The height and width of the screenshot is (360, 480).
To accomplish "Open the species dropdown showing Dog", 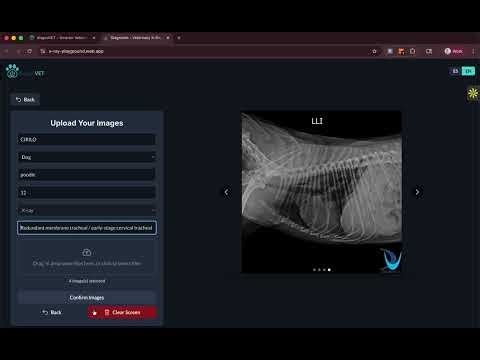I will coord(87,157).
